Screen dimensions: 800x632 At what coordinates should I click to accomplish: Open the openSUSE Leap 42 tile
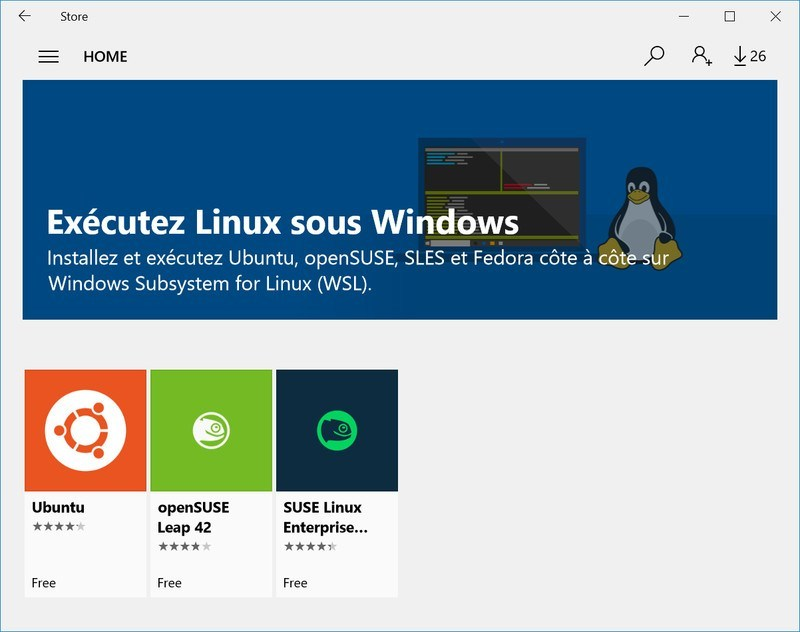211,470
